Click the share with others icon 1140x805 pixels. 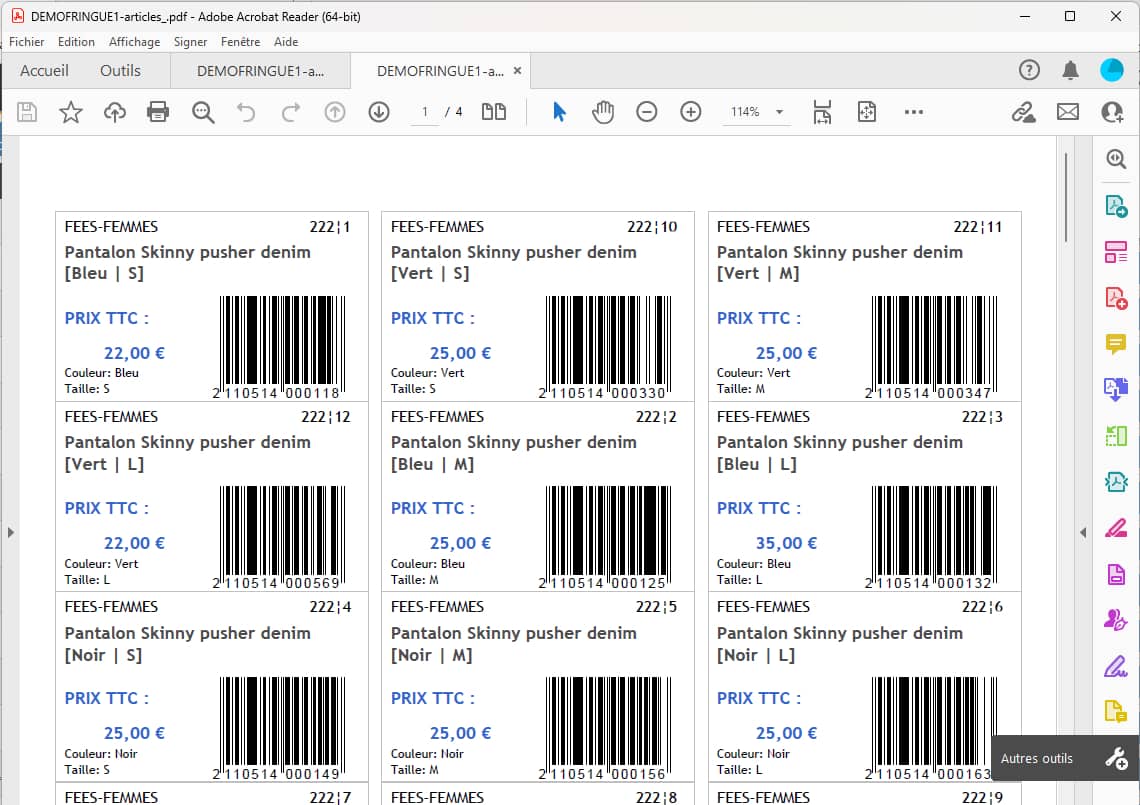pyautogui.click(x=1112, y=112)
